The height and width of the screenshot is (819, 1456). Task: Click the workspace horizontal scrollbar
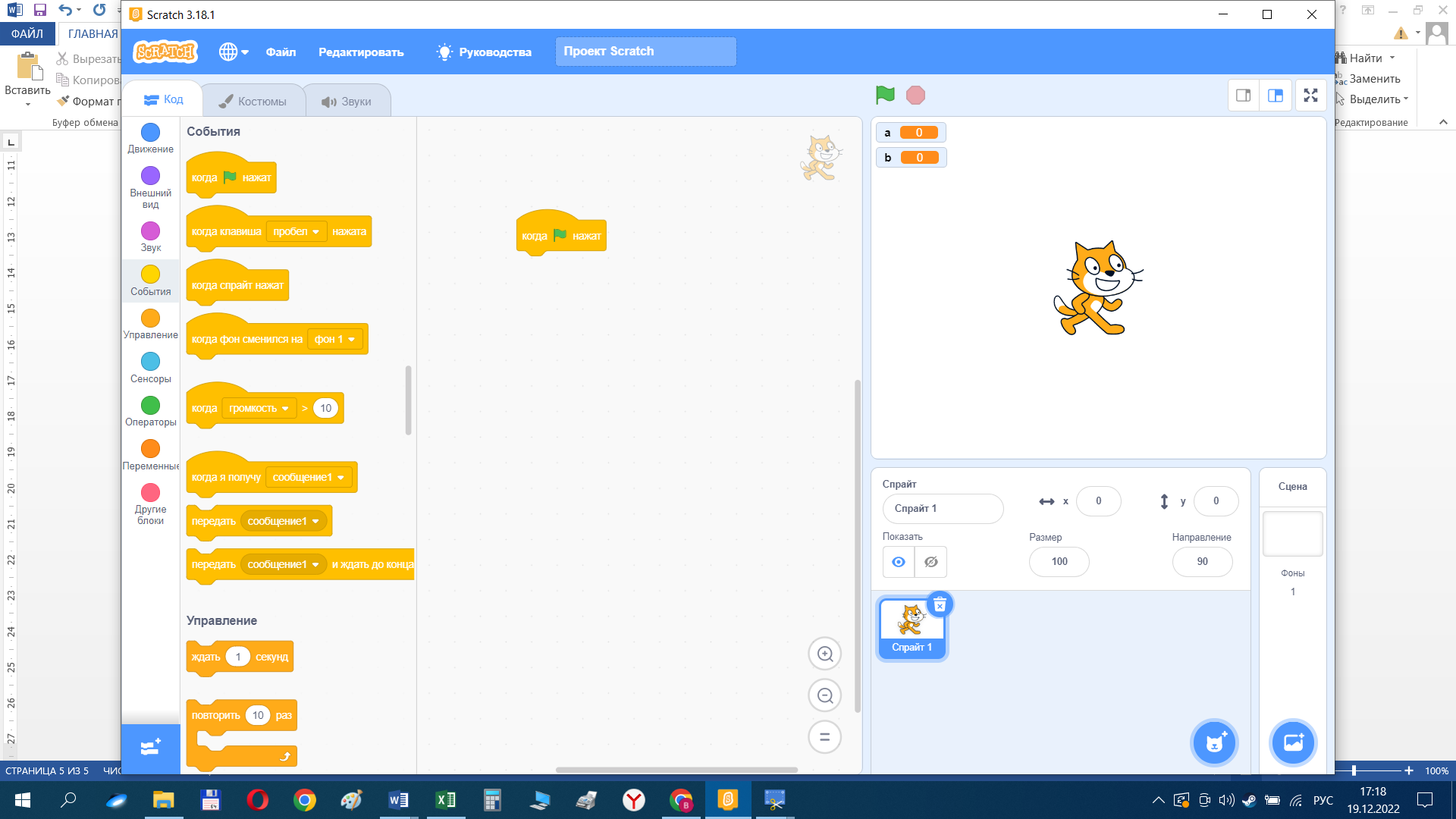(676, 769)
